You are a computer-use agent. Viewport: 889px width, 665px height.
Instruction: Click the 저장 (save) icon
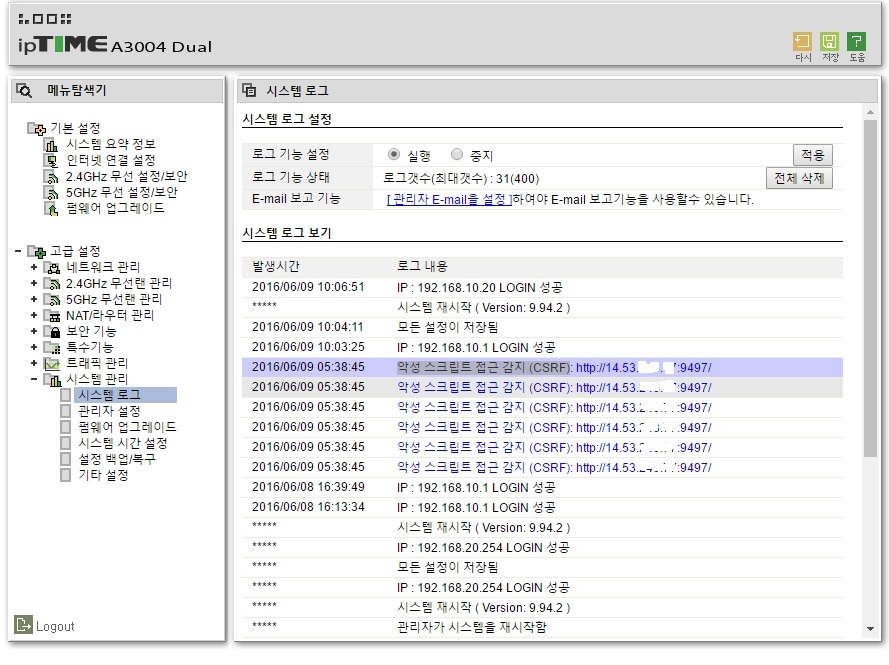tap(829, 41)
